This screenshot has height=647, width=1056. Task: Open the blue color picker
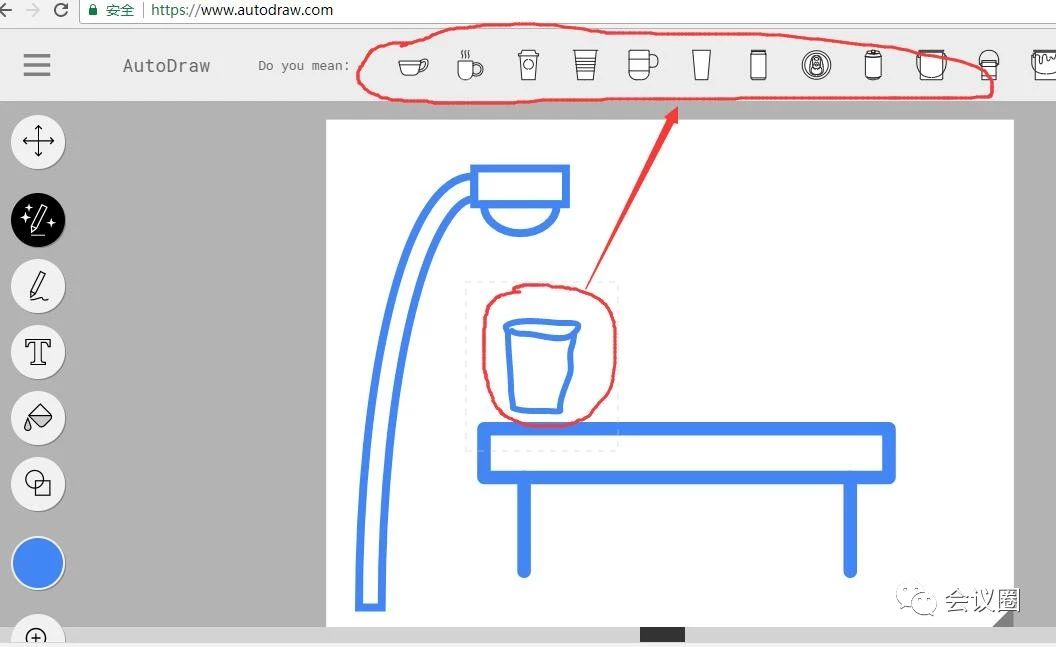tap(38, 563)
